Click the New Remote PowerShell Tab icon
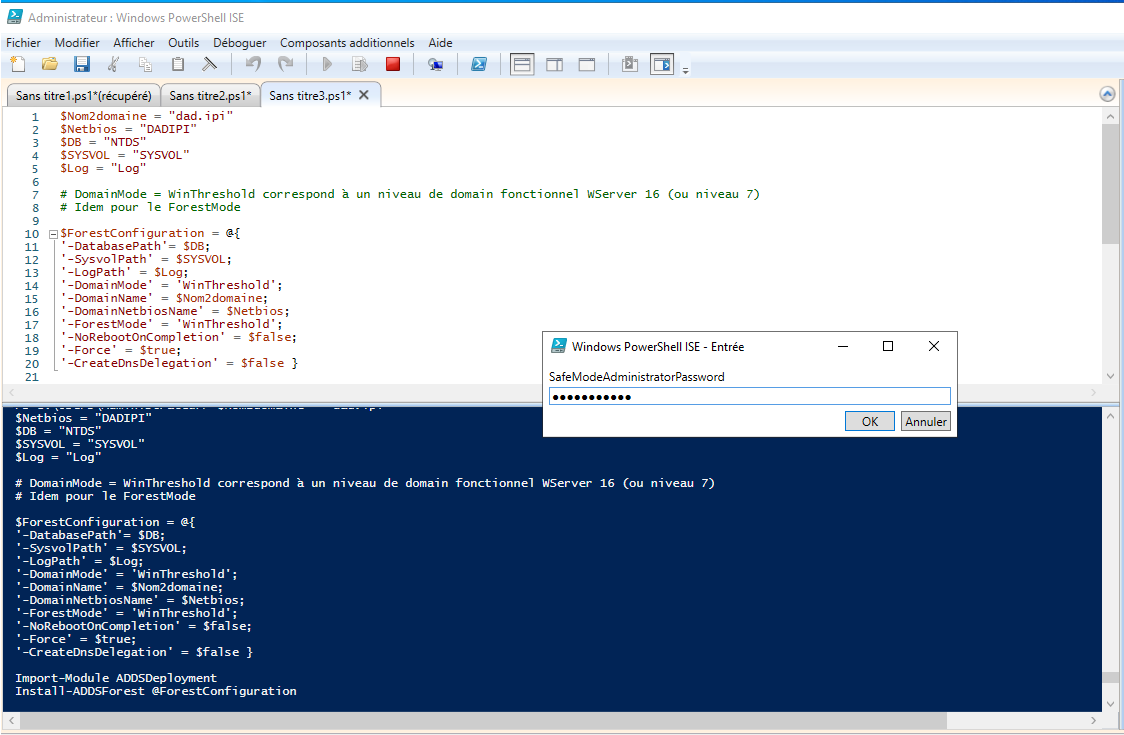Viewport: 1124px width, 735px height. click(x=435, y=65)
